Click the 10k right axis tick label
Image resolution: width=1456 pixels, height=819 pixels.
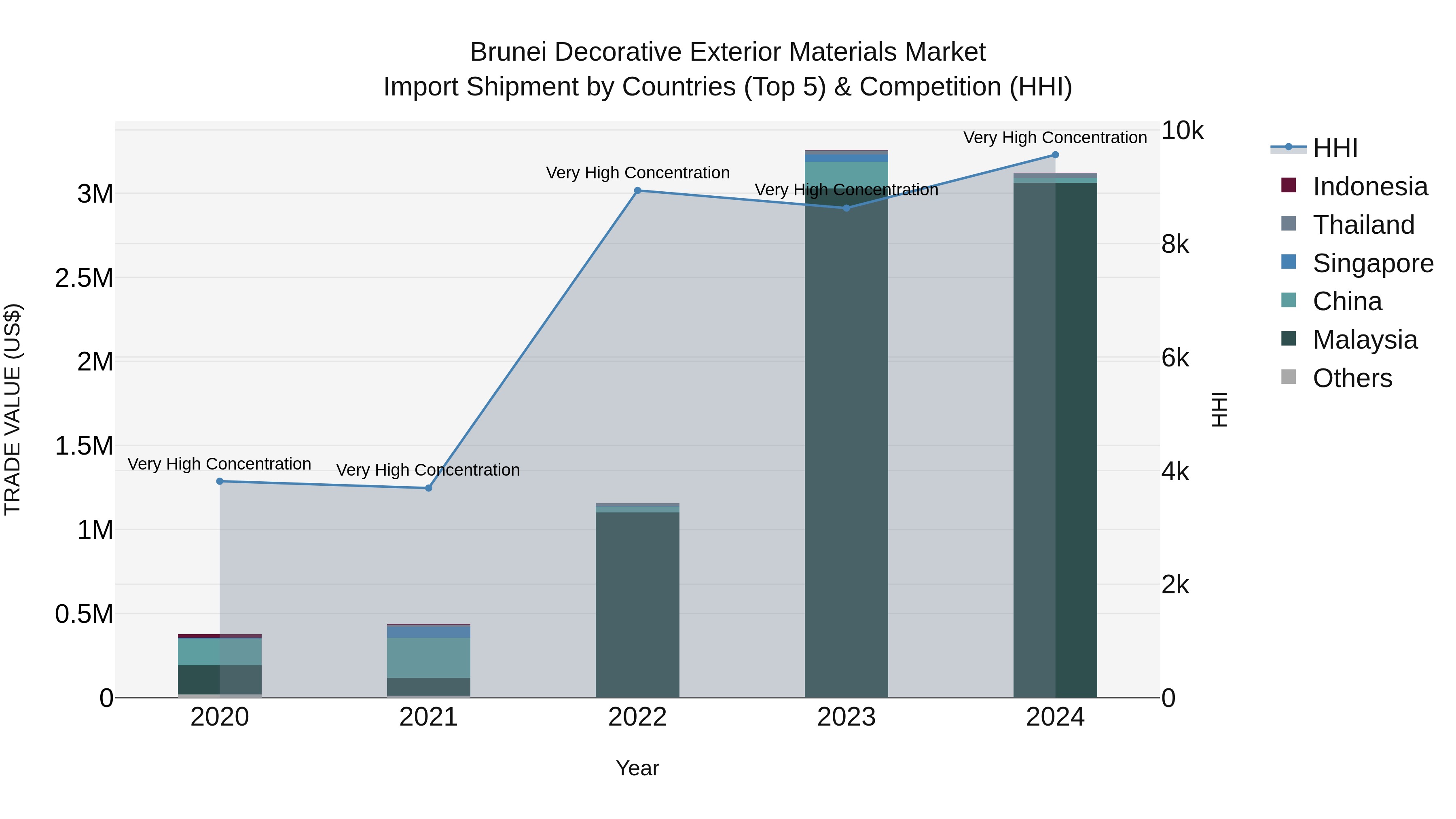[1183, 131]
